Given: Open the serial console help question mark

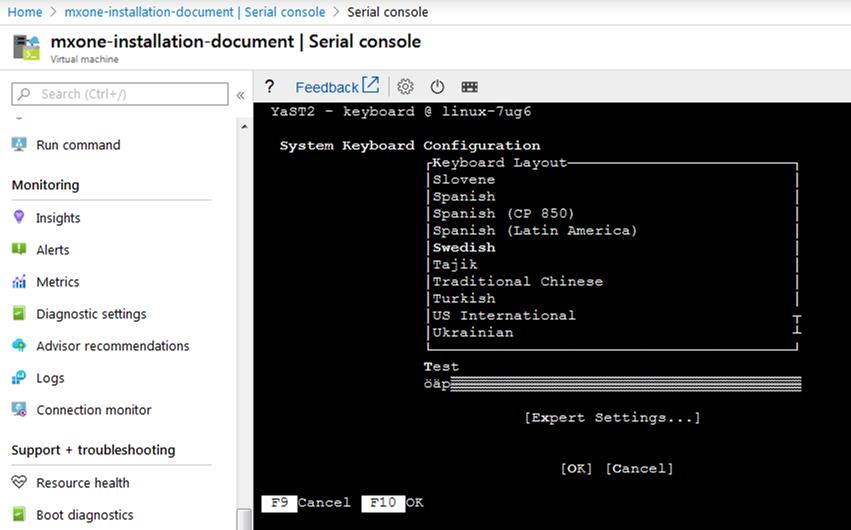Looking at the screenshot, I should (269, 87).
